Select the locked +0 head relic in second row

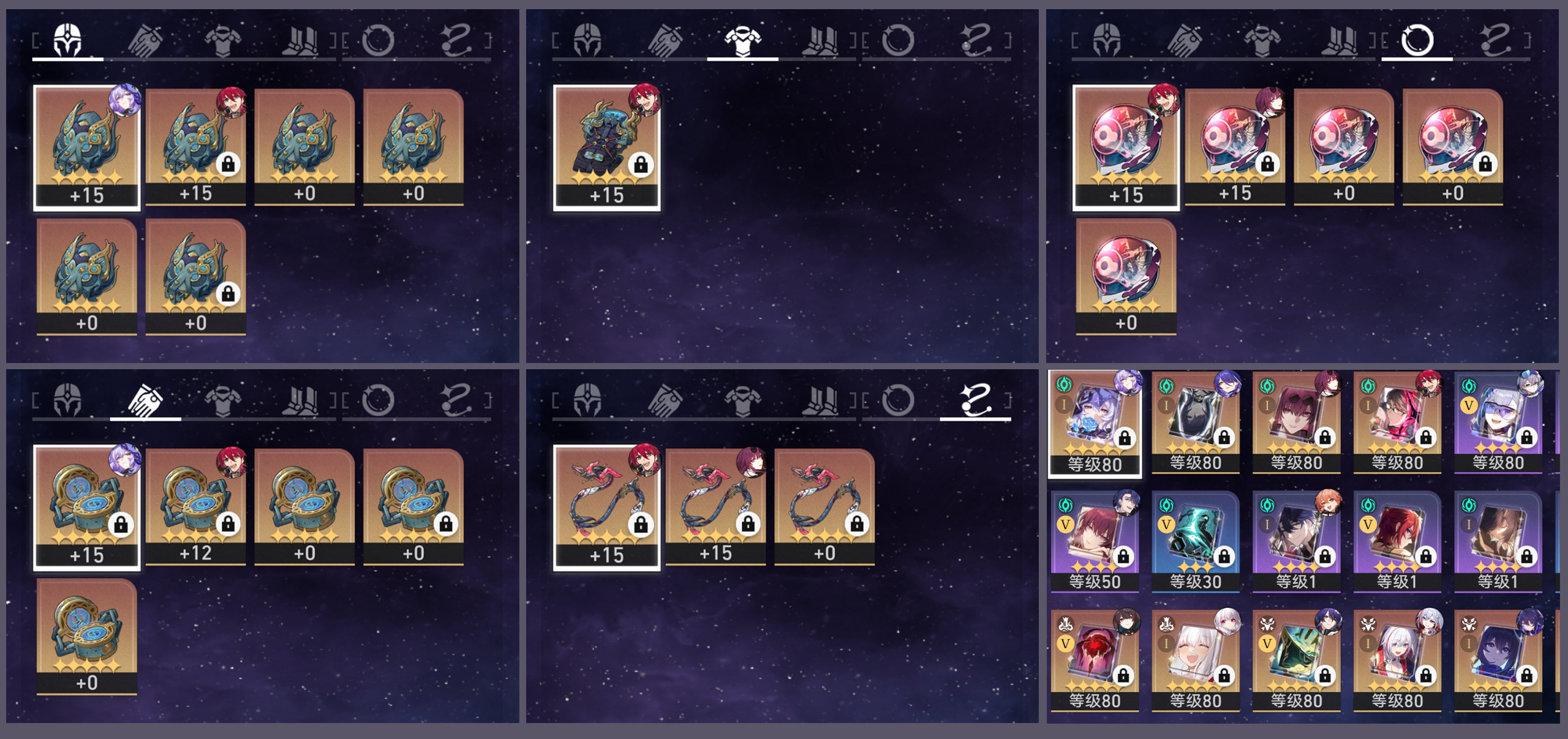coord(196,277)
